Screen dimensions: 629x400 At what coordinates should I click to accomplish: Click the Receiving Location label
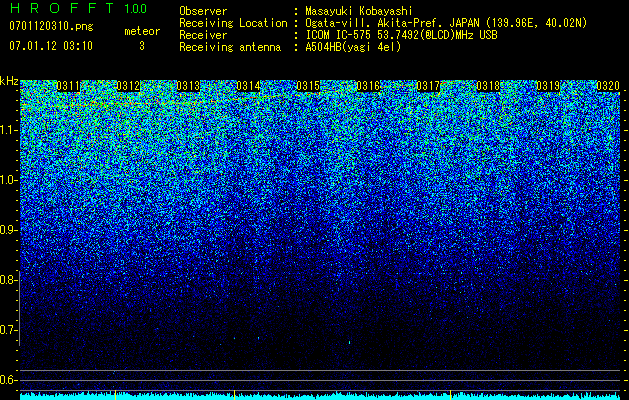click(233, 23)
